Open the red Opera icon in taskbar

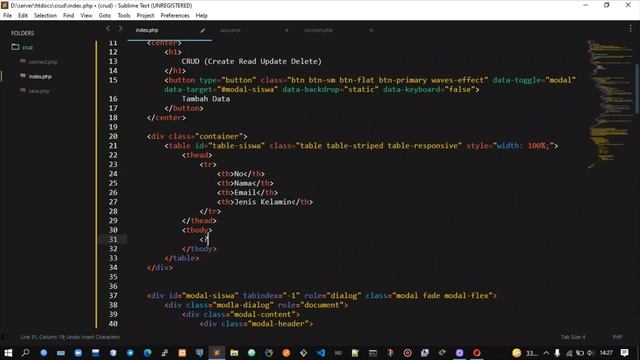477,353
